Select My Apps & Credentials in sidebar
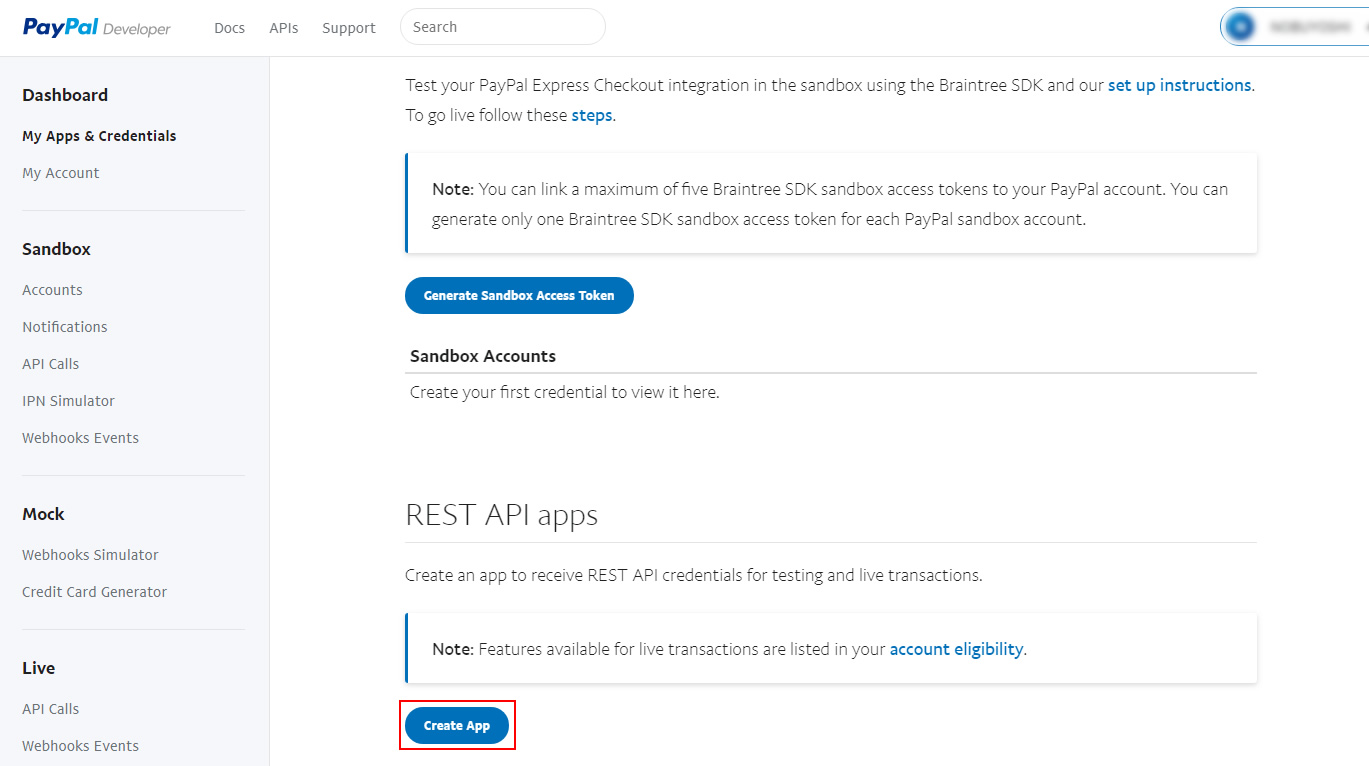The width and height of the screenshot is (1369, 766). click(99, 136)
